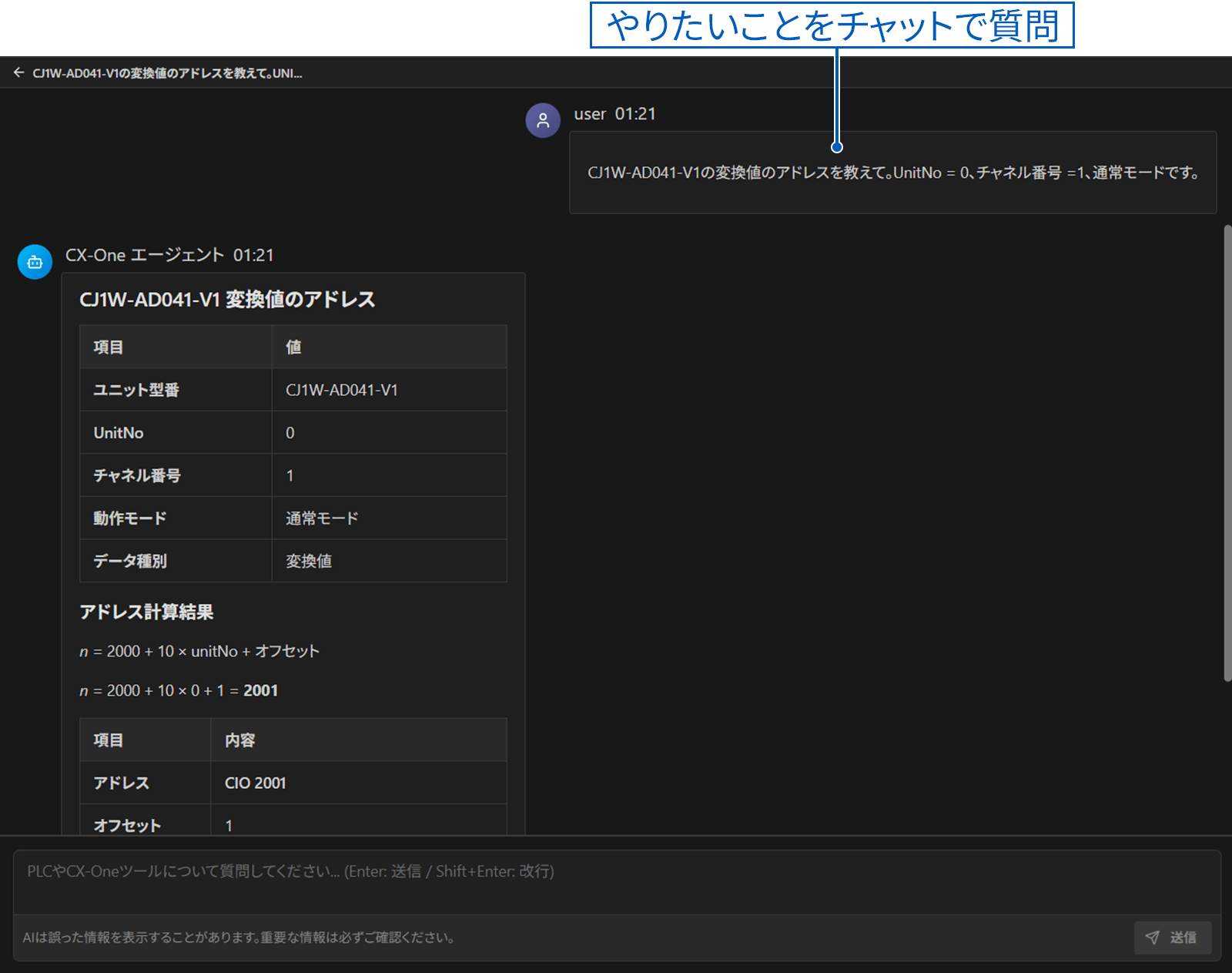The image size is (1232, 973).
Task: Select the 変換値 value cell
Action: pyautogui.click(x=390, y=561)
